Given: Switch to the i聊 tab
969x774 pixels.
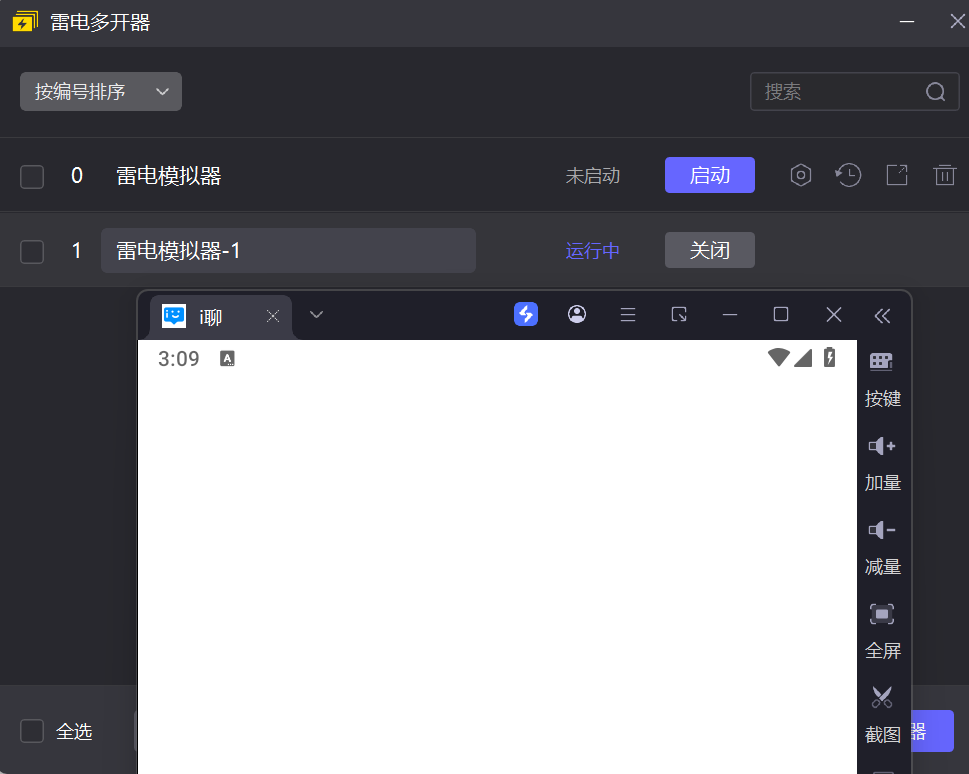Looking at the screenshot, I should (221, 317).
